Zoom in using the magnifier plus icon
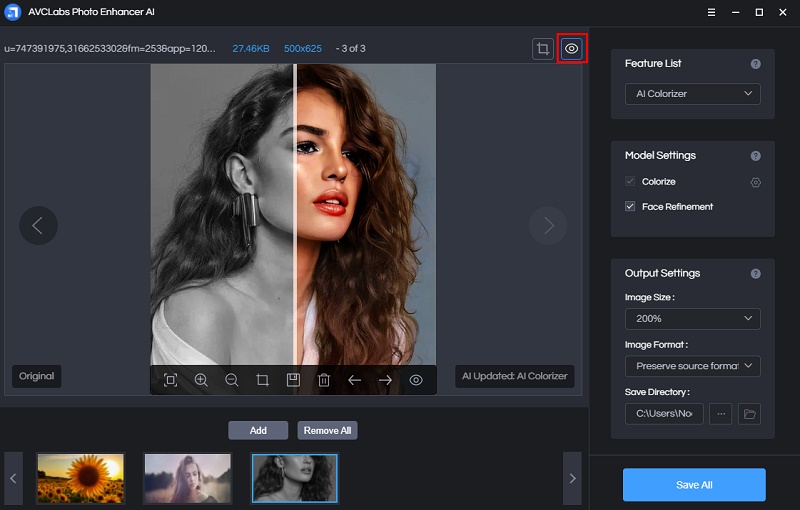The height and width of the screenshot is (510, 800). [201, 380]
